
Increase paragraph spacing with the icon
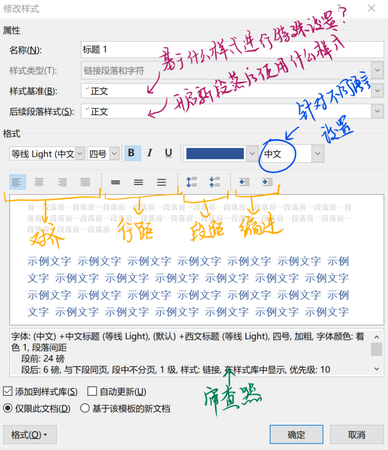click(x=191, y=182)
